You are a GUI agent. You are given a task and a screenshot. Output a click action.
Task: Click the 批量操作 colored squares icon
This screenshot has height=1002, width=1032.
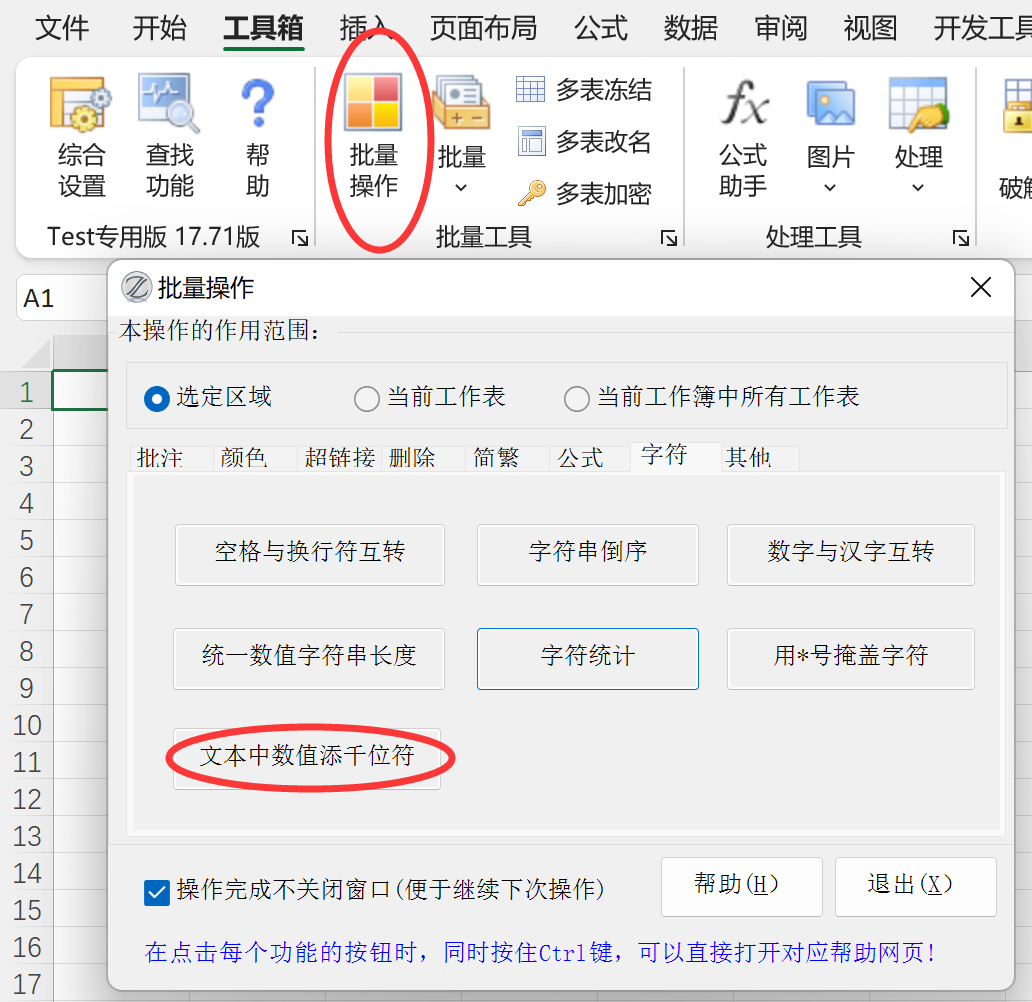point(373,103)
